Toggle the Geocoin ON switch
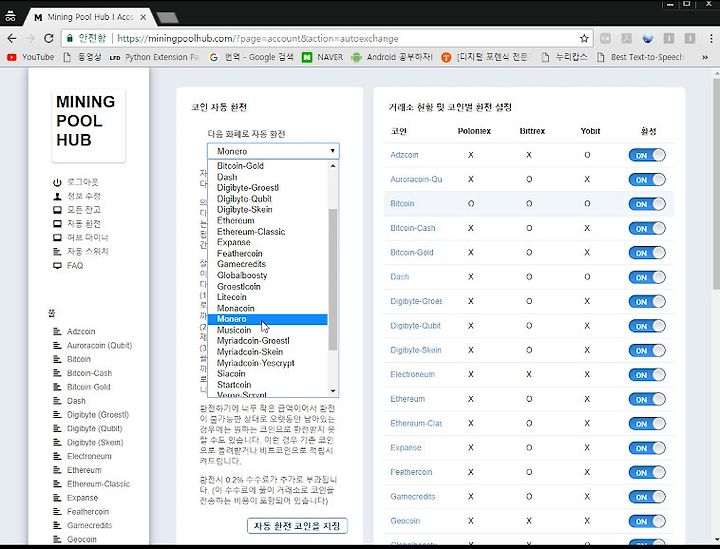Screen dimensions: 720x549 pos(647,521)
